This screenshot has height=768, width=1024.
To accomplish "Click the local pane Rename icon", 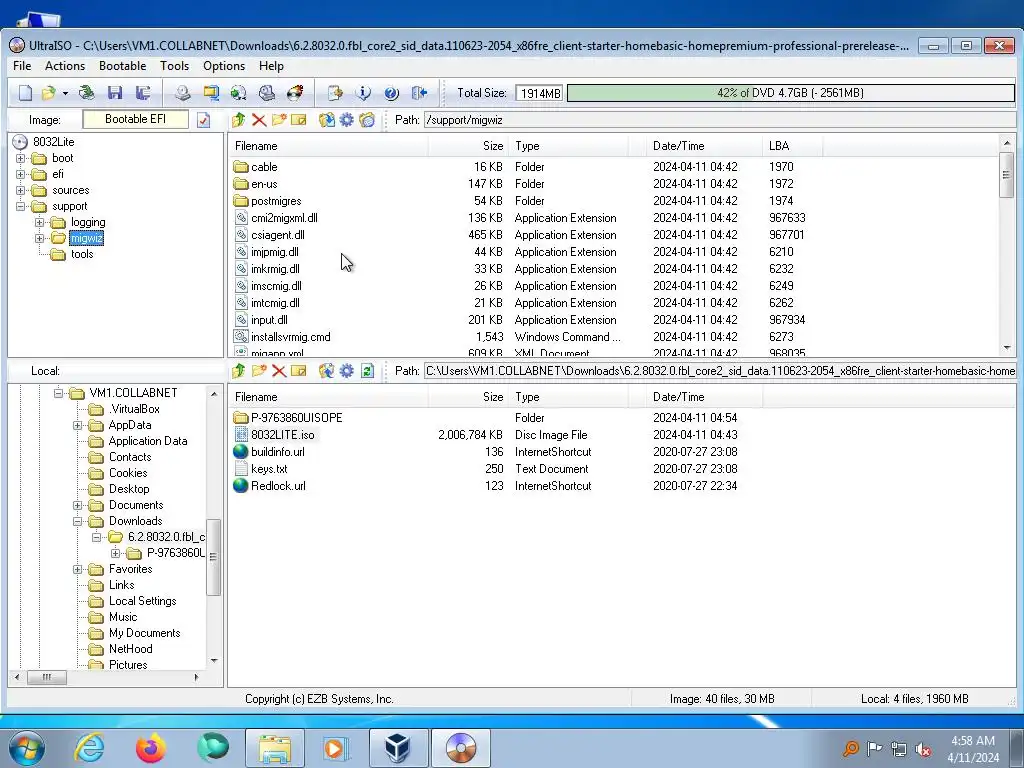I will point(299,371).
